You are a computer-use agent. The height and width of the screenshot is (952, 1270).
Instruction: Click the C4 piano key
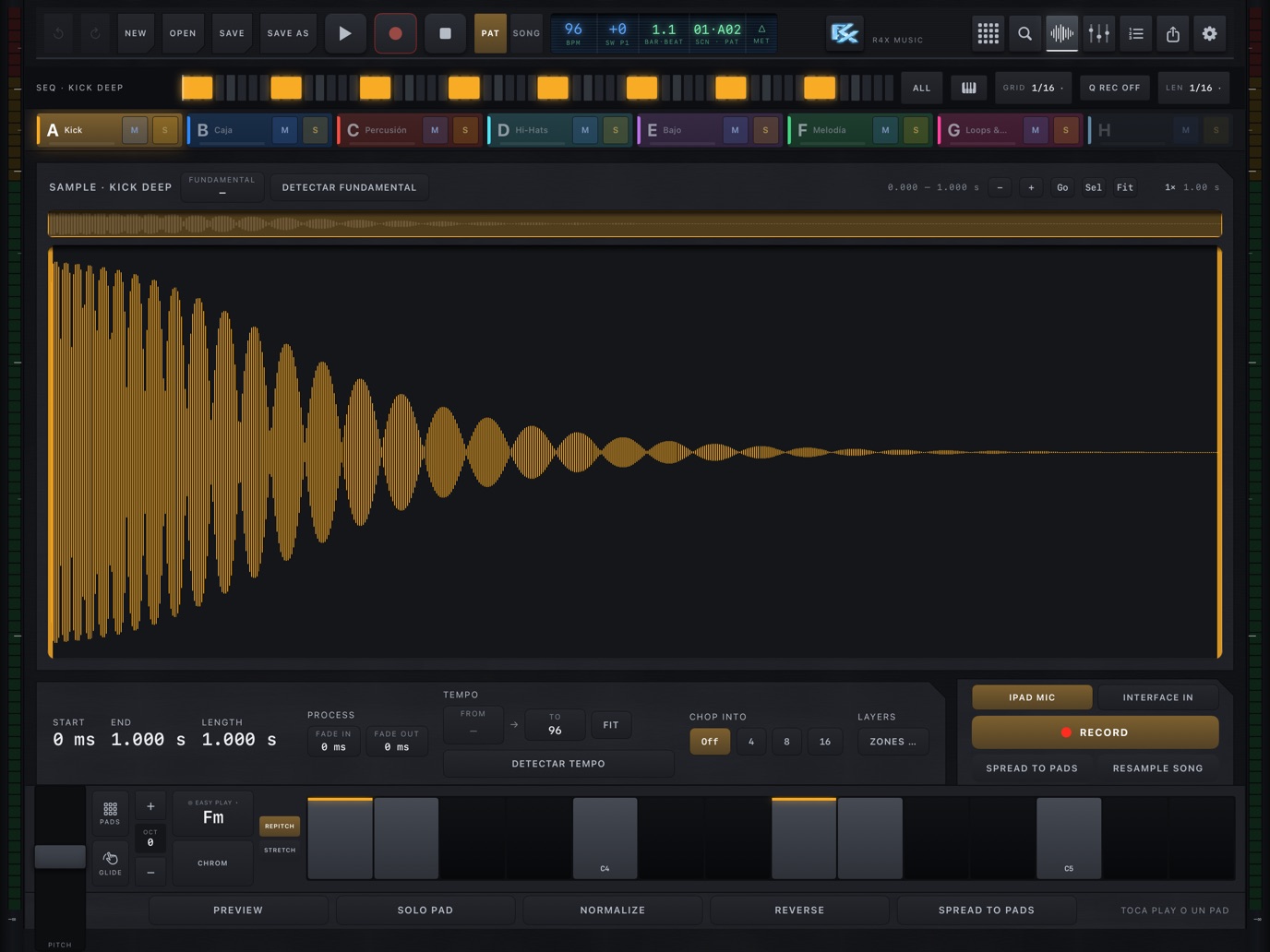click(x=605, y=839)
